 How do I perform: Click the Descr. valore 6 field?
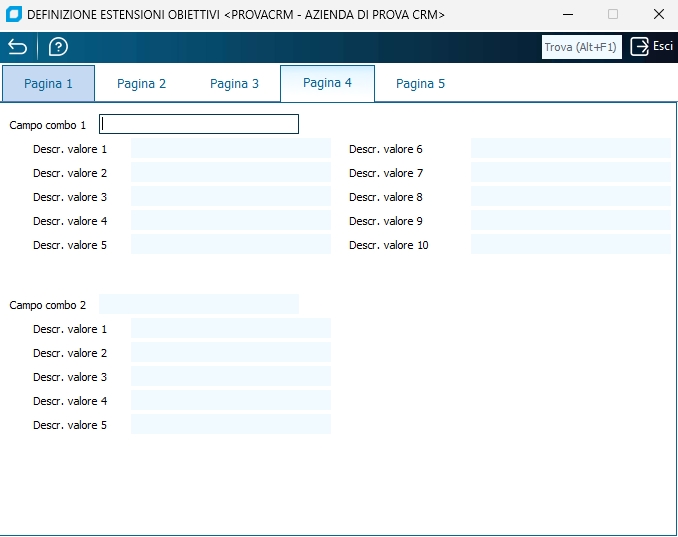coord(571,148)
